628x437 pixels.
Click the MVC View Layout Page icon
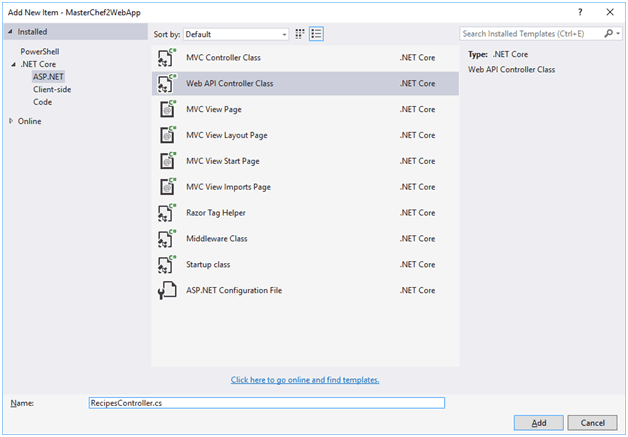pos(167,135)
